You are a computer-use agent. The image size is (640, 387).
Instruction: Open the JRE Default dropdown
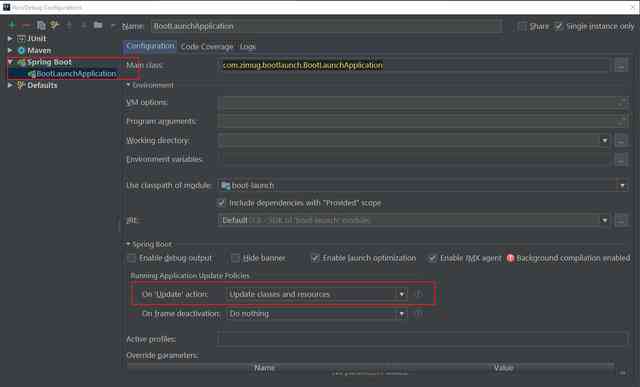[x=604, y=220]
